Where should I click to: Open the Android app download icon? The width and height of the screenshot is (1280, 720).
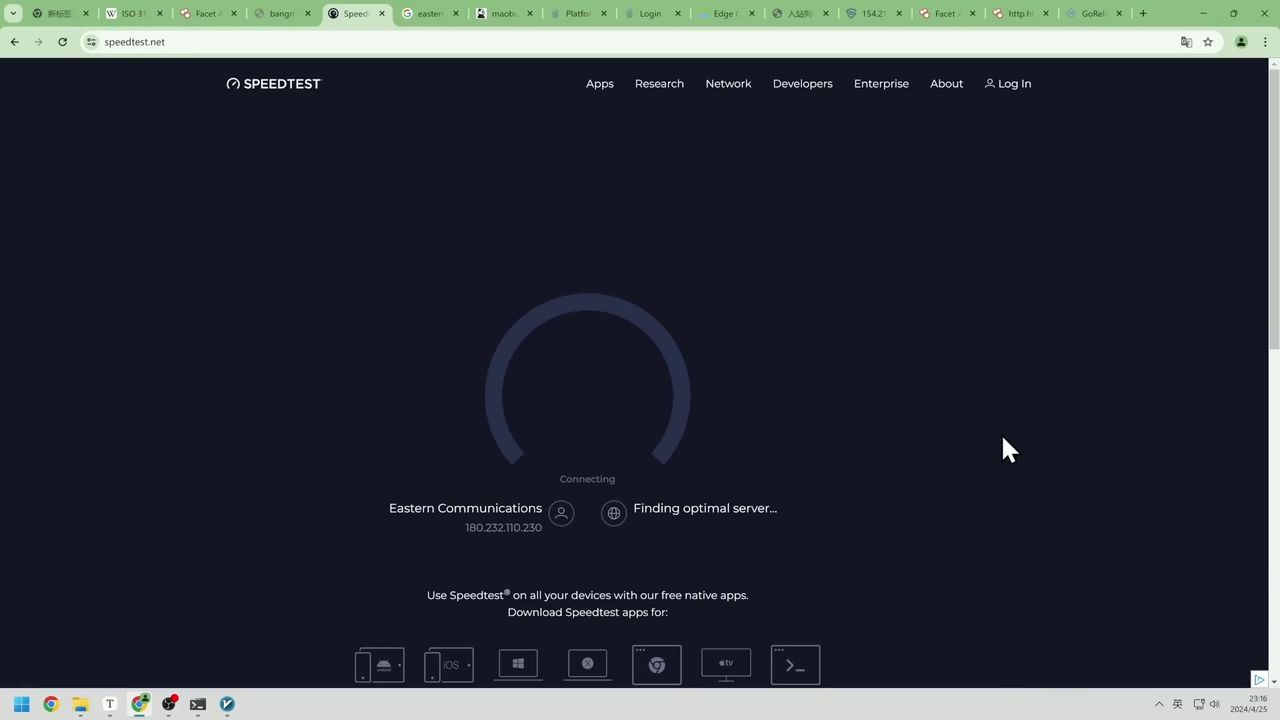(x=380, y=665)
